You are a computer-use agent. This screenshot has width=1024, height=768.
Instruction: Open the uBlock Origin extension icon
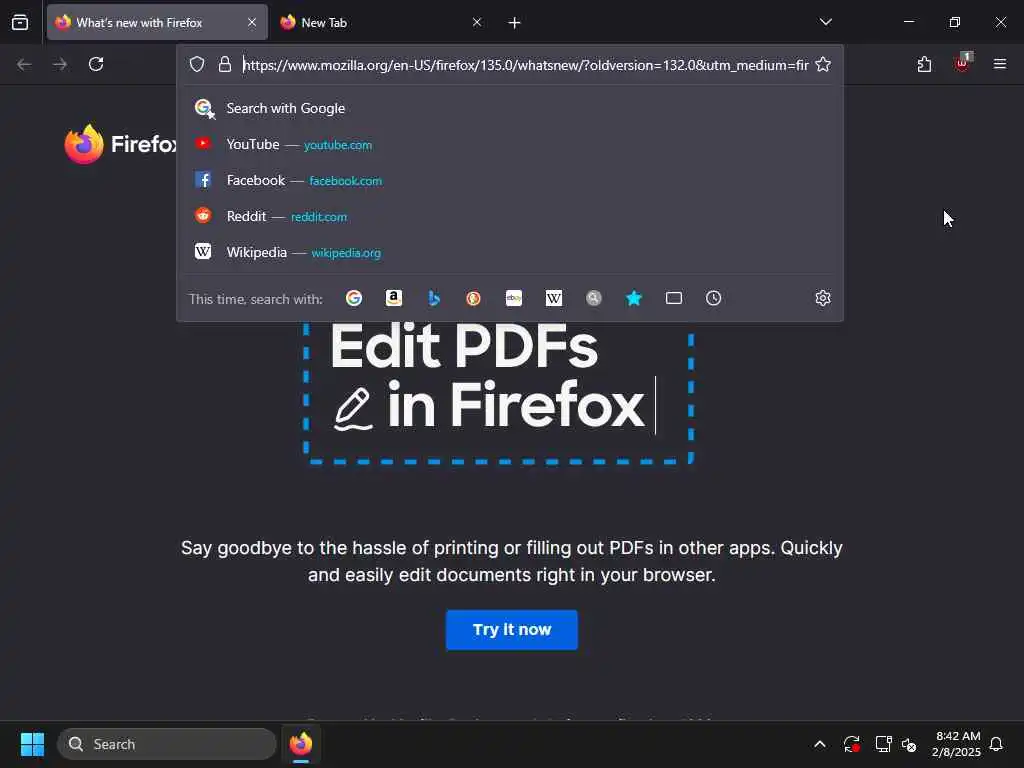(x=962, y=63)
